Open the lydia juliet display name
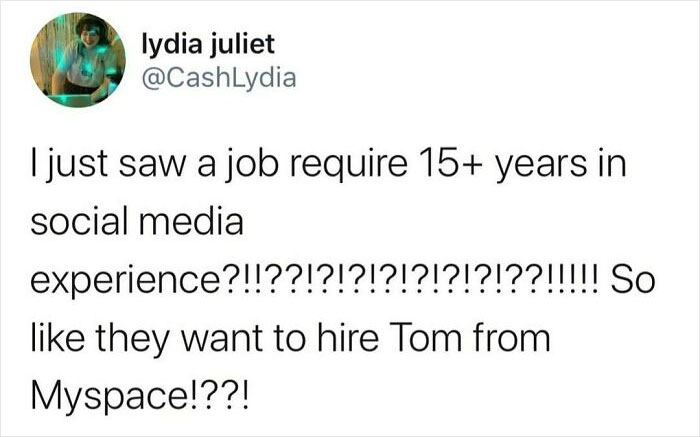This screenshot has height=437, width=700. [x=209, y=45]
